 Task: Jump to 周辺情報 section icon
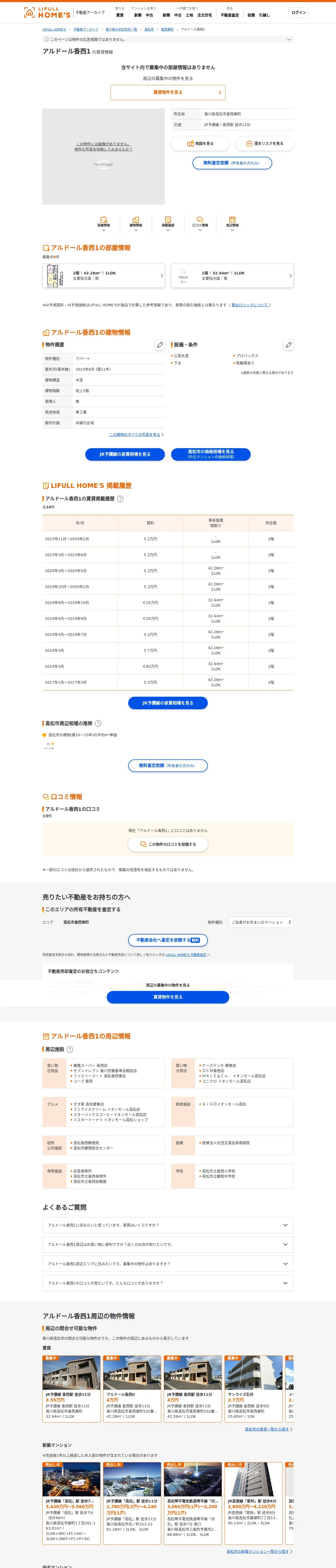pyautogui.click(x=232, y=220)
